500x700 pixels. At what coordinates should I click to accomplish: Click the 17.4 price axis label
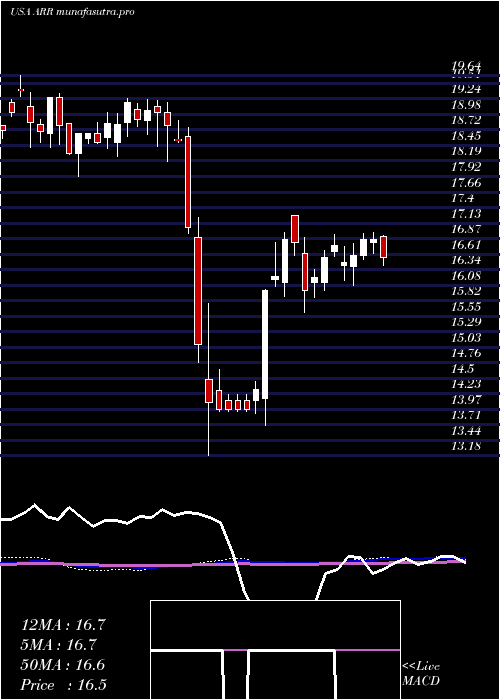click(462, 198)
